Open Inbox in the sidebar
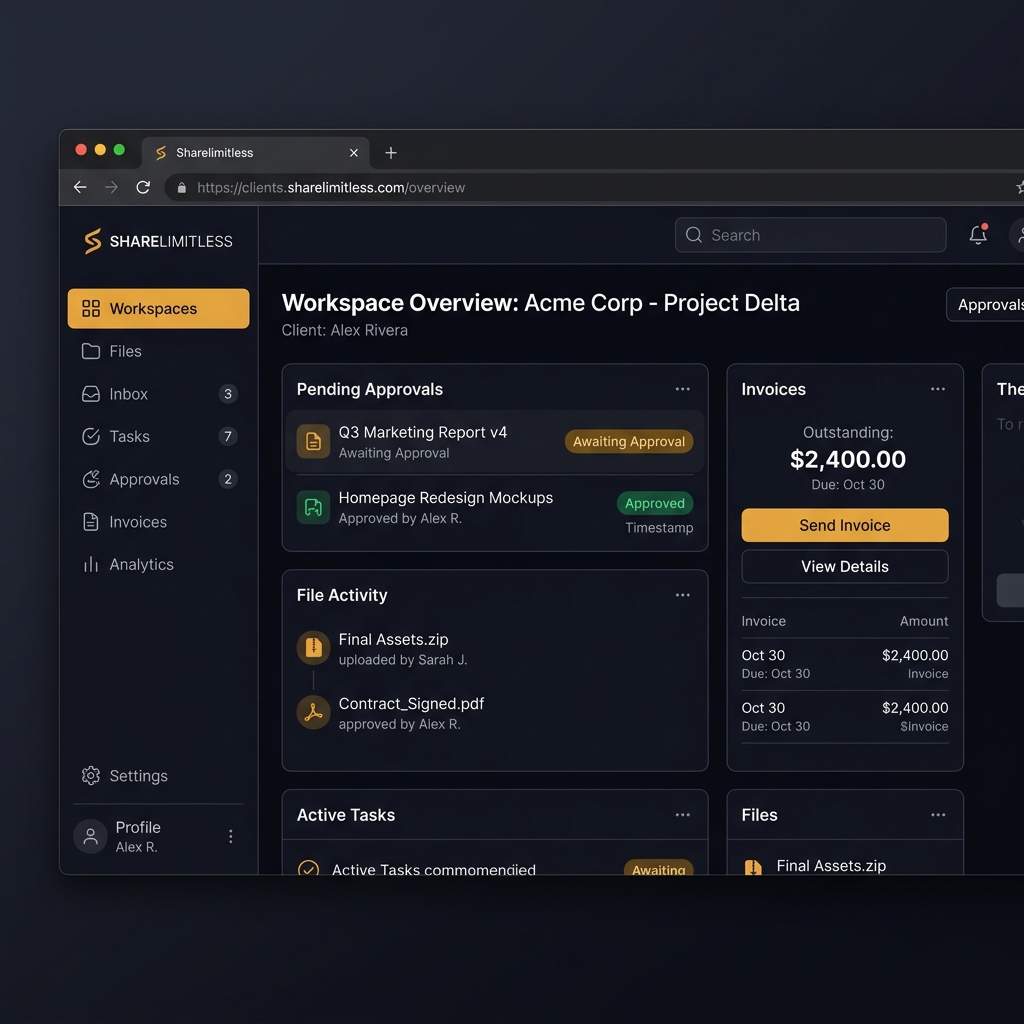Image resolution: width=1024 pixels, height=1024 pixels. point(158,394)
